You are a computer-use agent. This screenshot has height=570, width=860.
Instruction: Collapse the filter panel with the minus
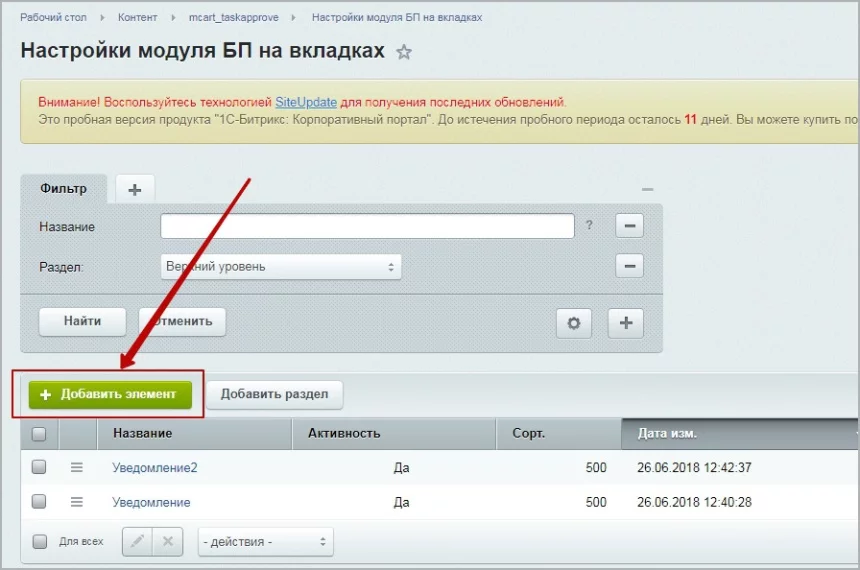tap(647, 189)
